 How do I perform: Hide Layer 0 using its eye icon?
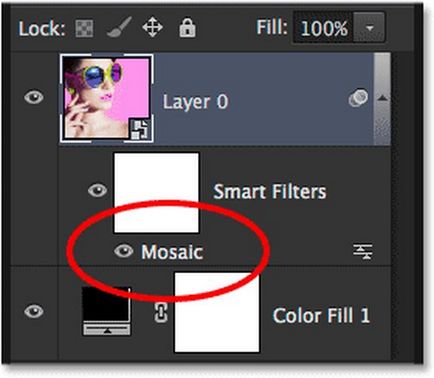[34, 98]
